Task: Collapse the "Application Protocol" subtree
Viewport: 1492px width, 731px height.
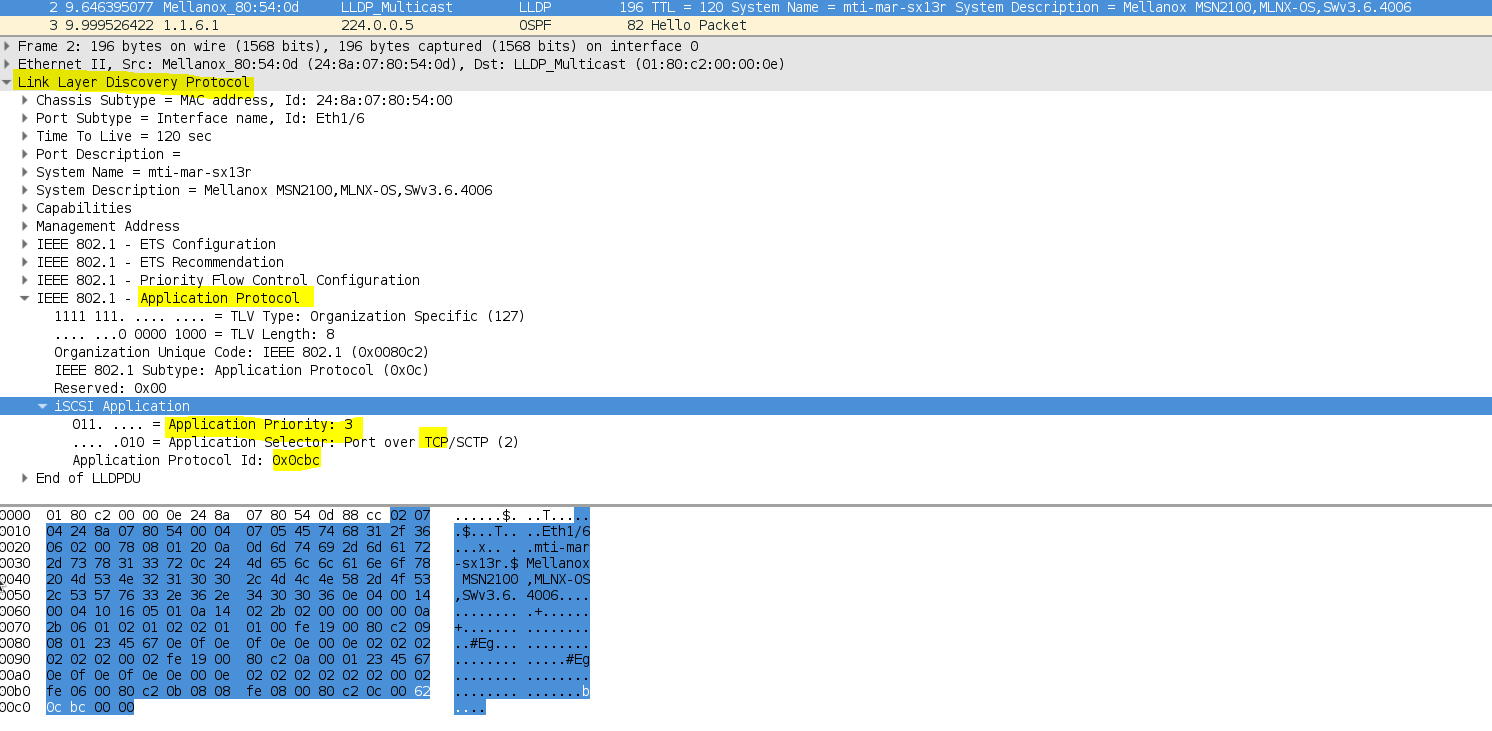Action: coord(24,298)
